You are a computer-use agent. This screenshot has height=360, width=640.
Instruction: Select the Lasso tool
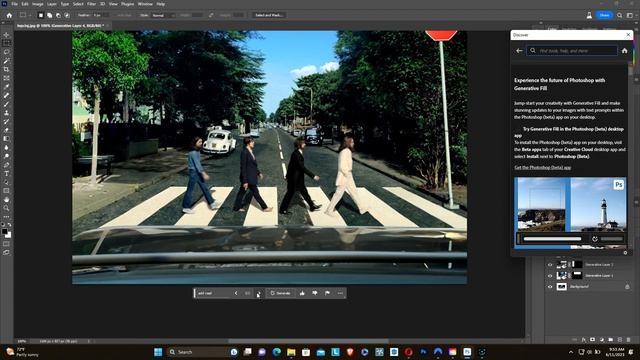coord(6,52)
